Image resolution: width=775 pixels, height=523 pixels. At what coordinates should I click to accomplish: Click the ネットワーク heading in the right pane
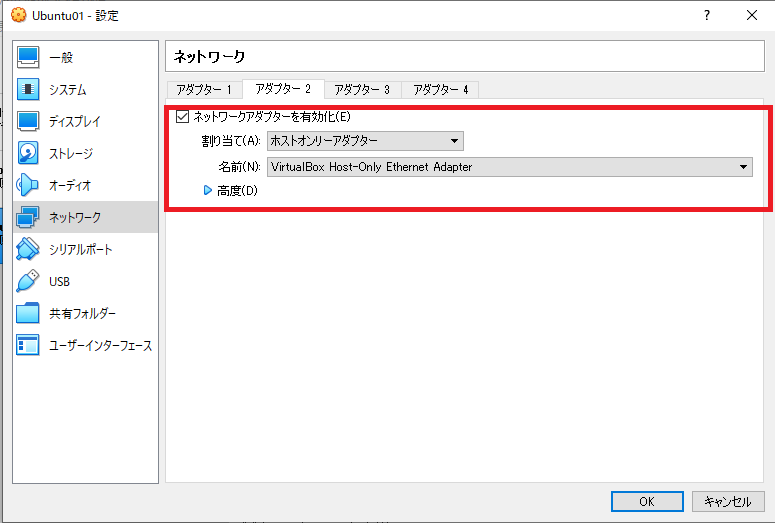209,56
